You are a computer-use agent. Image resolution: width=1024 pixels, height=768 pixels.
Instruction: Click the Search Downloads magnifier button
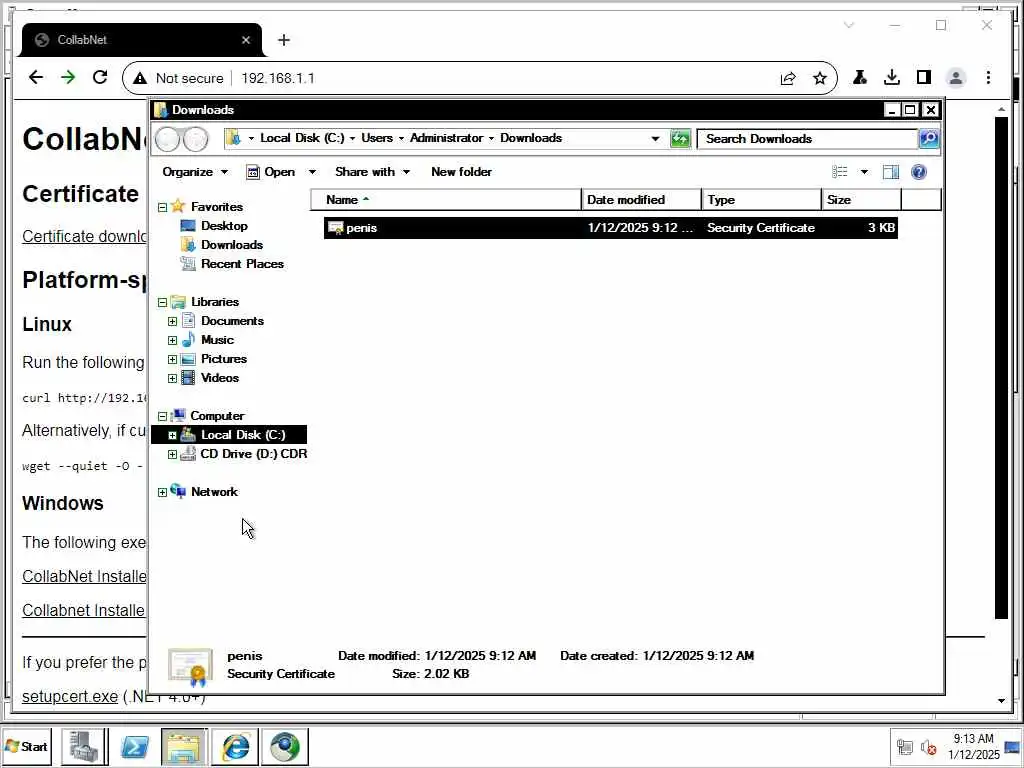(x=929, y=138)
